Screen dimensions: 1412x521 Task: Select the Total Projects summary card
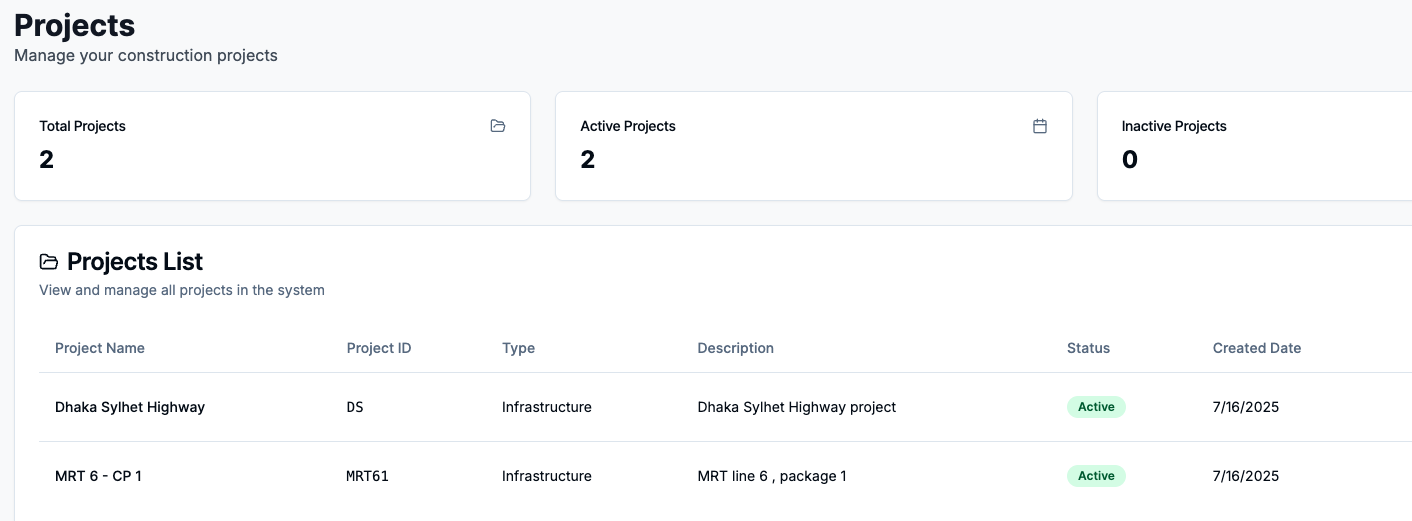pos(272,146)
